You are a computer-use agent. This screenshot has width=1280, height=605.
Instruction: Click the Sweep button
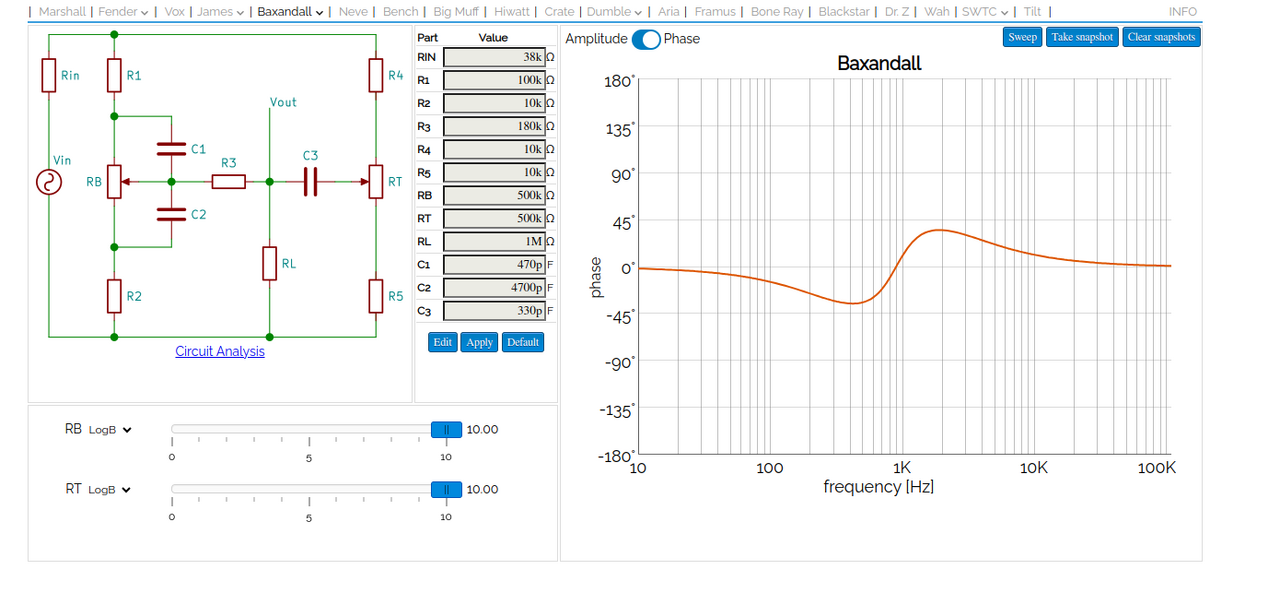coord(1022,37)
